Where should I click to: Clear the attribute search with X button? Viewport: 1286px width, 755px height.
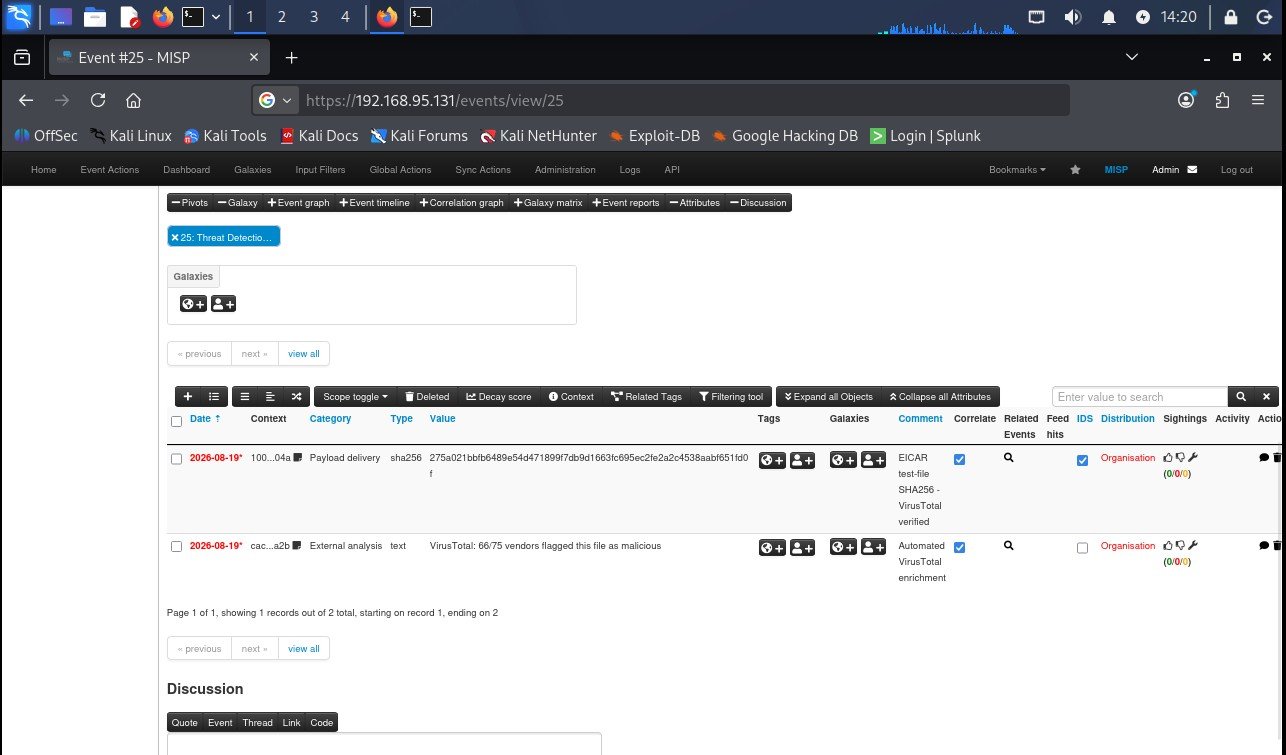pyautogui.click(x=1266, y=397)
